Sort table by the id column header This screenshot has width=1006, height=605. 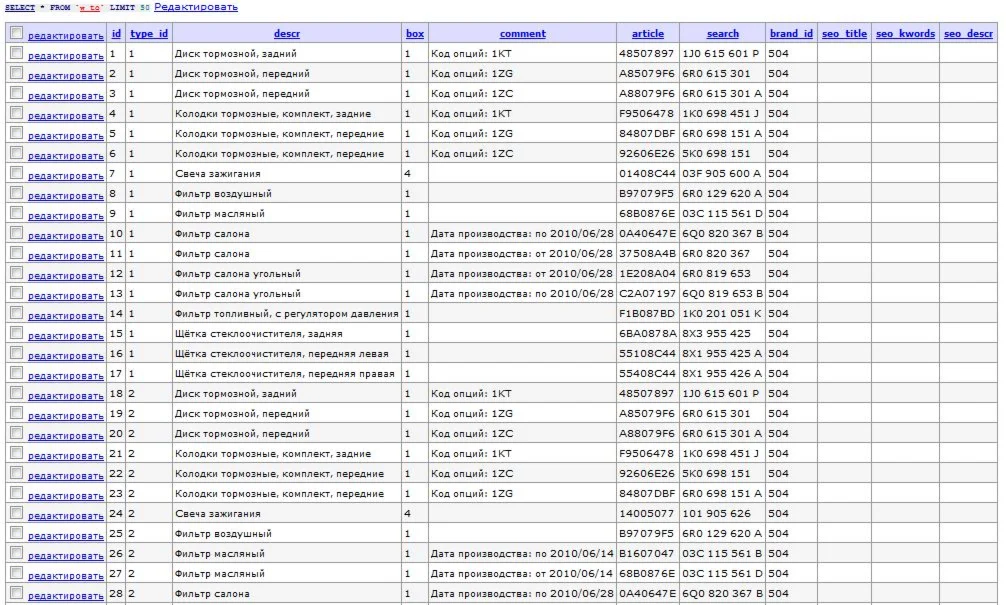click(x=116, y=33)
